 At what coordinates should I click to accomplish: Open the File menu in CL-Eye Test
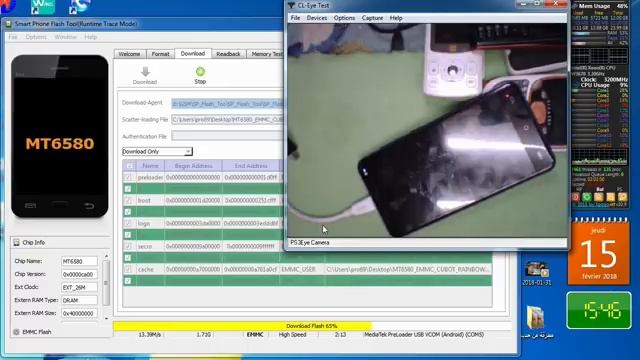click(x=295, y=18)
